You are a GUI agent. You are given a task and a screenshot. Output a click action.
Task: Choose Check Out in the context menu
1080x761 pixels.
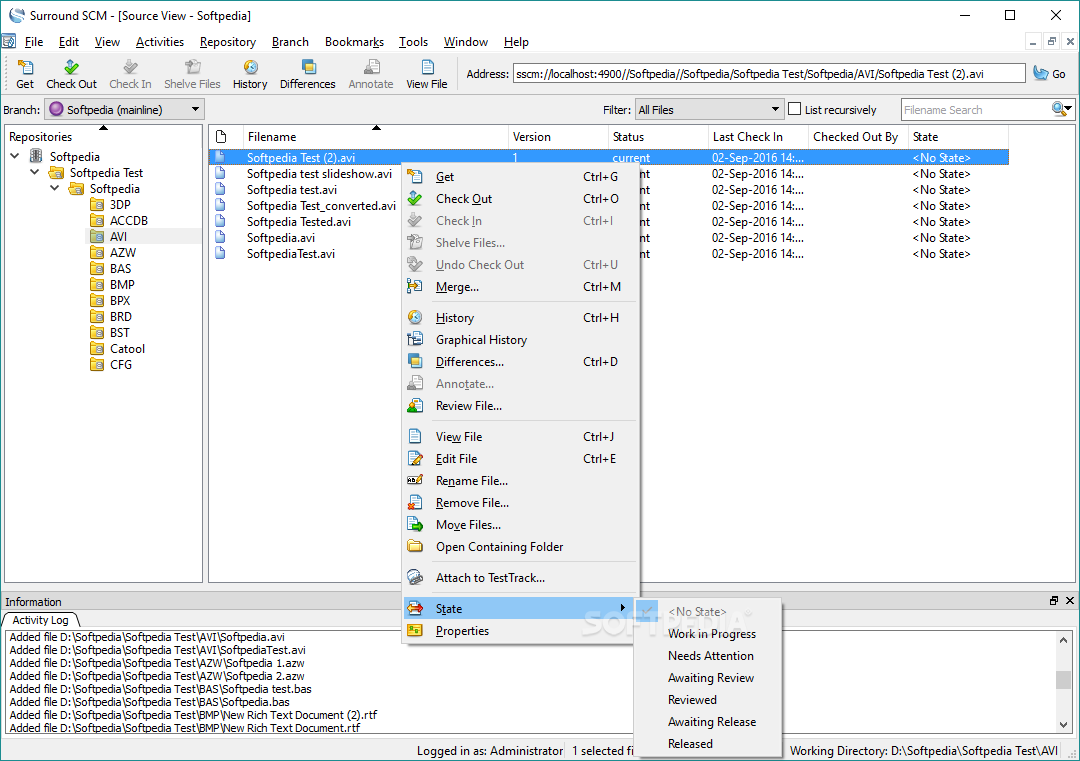click(x=519, y=199)
